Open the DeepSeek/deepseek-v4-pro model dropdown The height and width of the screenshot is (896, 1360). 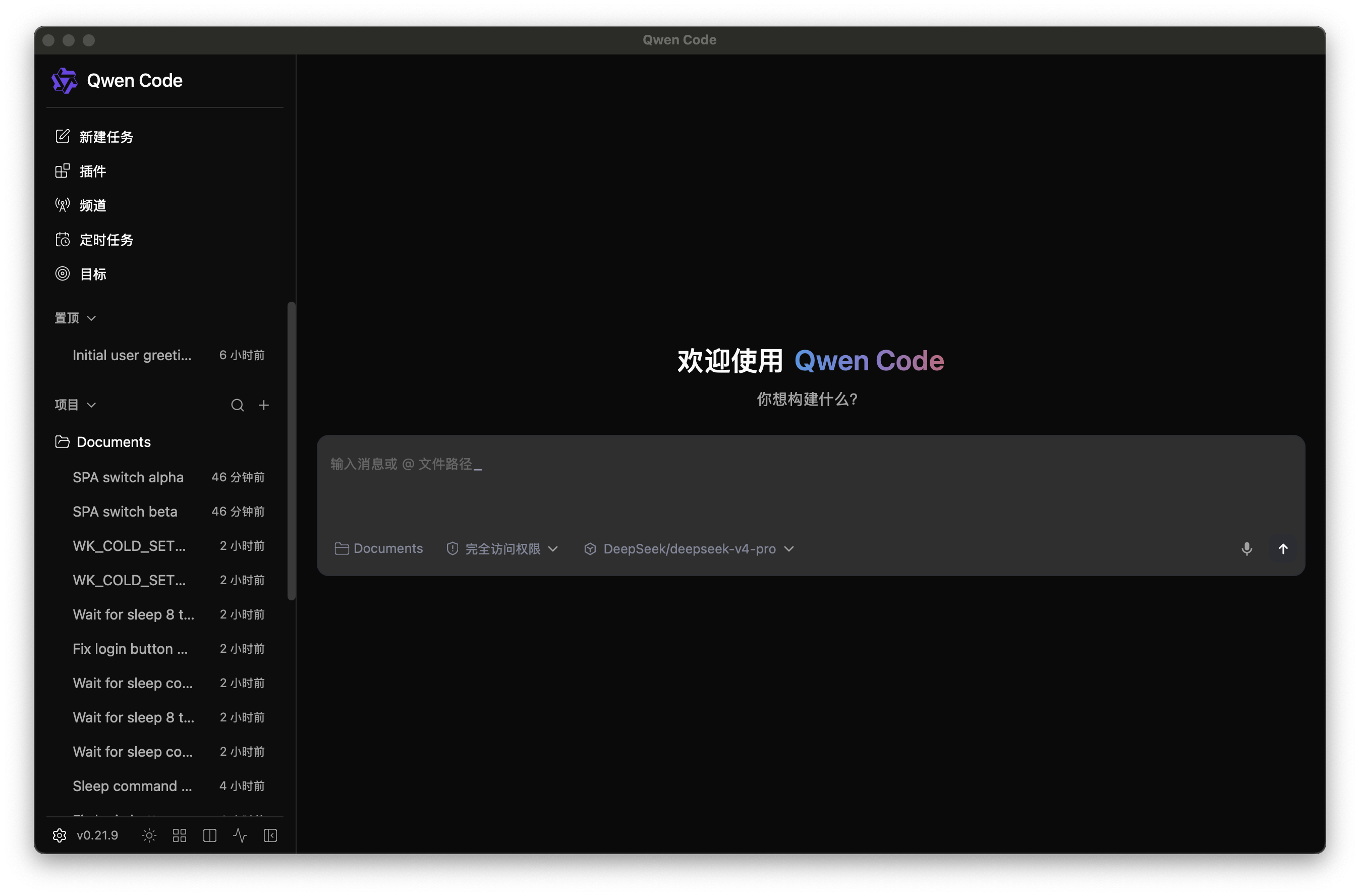tap(689, 548)
